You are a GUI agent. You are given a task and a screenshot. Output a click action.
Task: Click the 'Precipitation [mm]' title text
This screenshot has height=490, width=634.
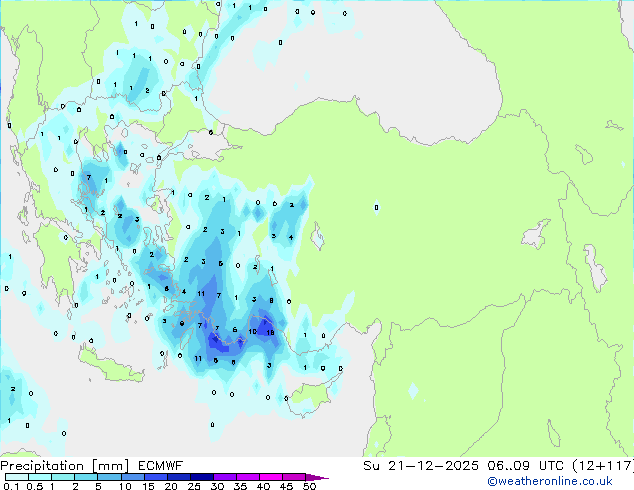[65, 466]
